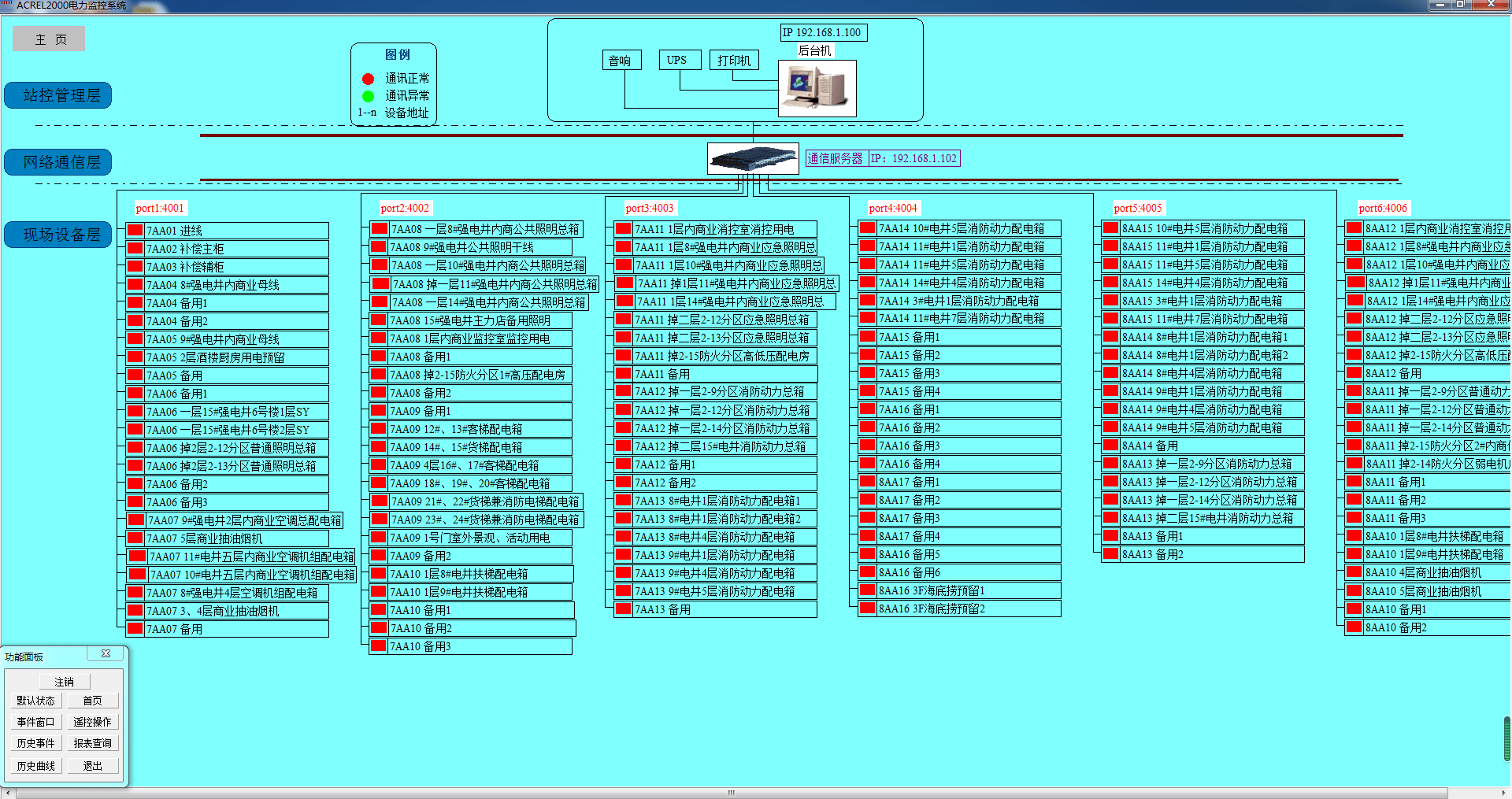Click red indicator next to 8AA13 备用2
Image resolution: width=1512 pixels, height=799 pixels.
pos(1110,554)
